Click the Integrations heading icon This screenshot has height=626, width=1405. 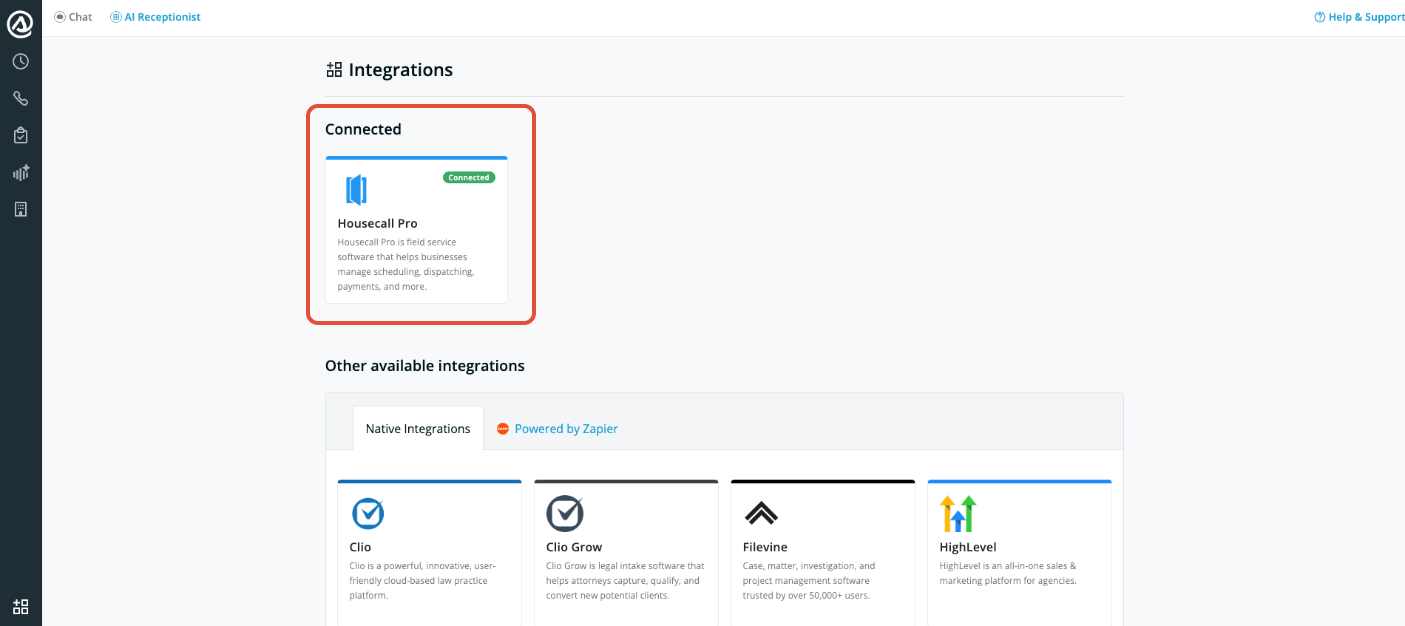tap(335, 69)
